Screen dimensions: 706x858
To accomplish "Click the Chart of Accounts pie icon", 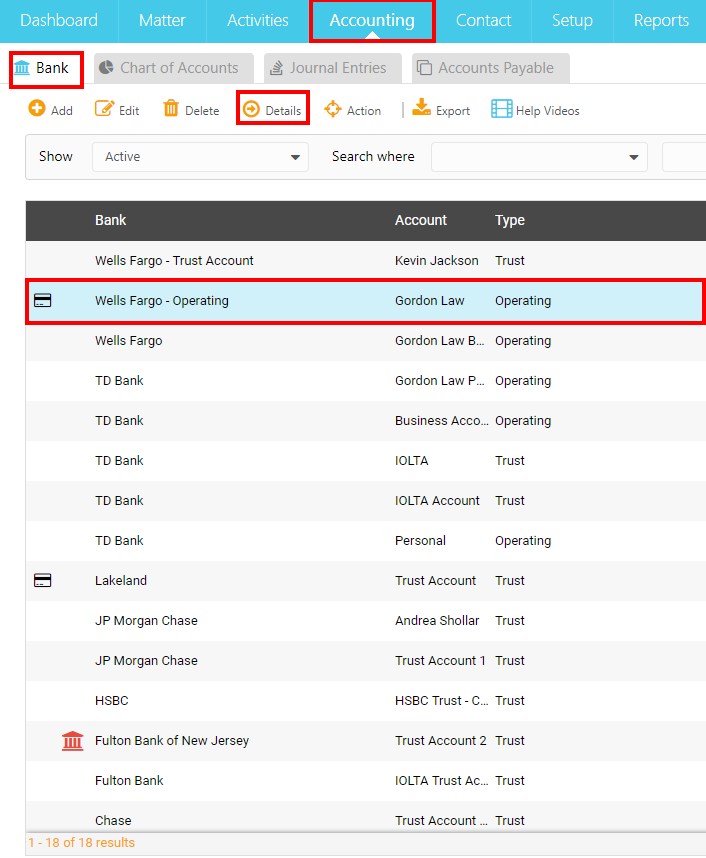I will click(x=106, y=67).
